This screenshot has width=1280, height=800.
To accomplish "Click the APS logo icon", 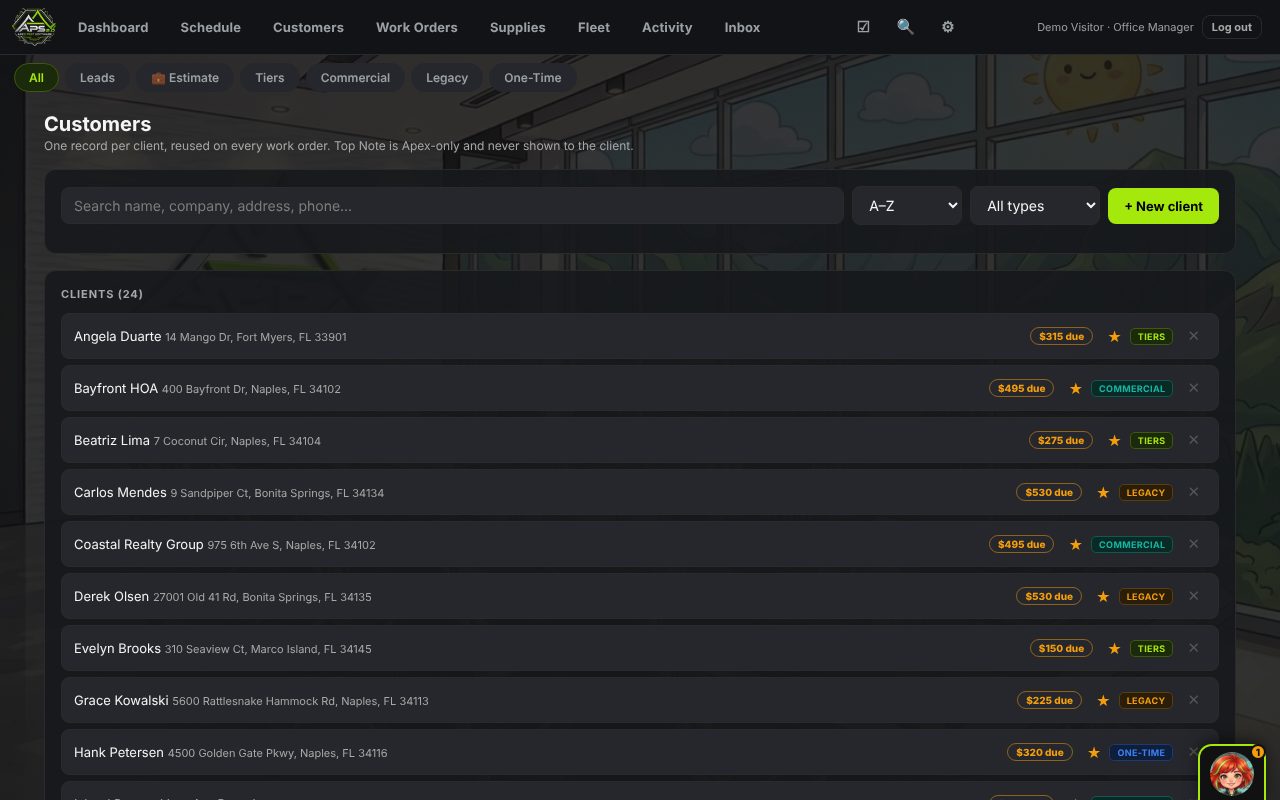I will pos(34,27).
